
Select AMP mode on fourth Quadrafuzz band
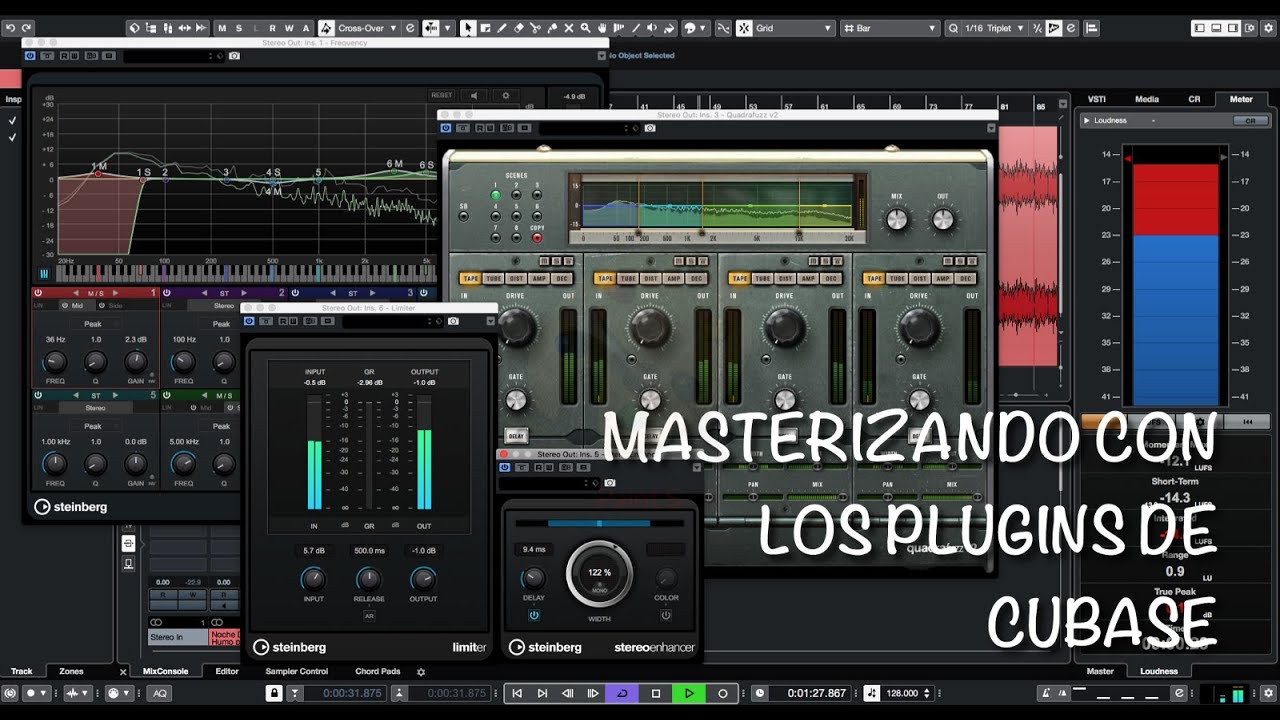click(x=942, y=278)
